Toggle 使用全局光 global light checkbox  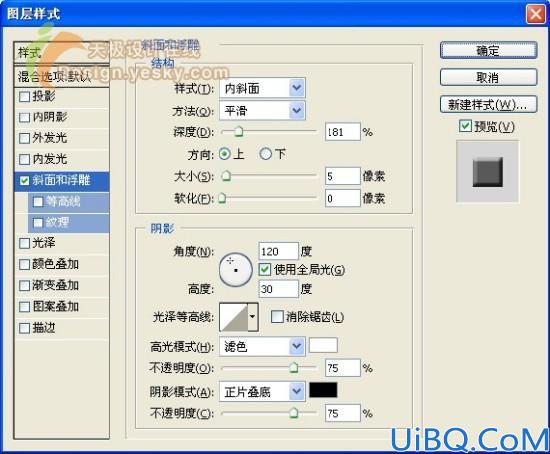pyautogui.click(x=265, y=269)
